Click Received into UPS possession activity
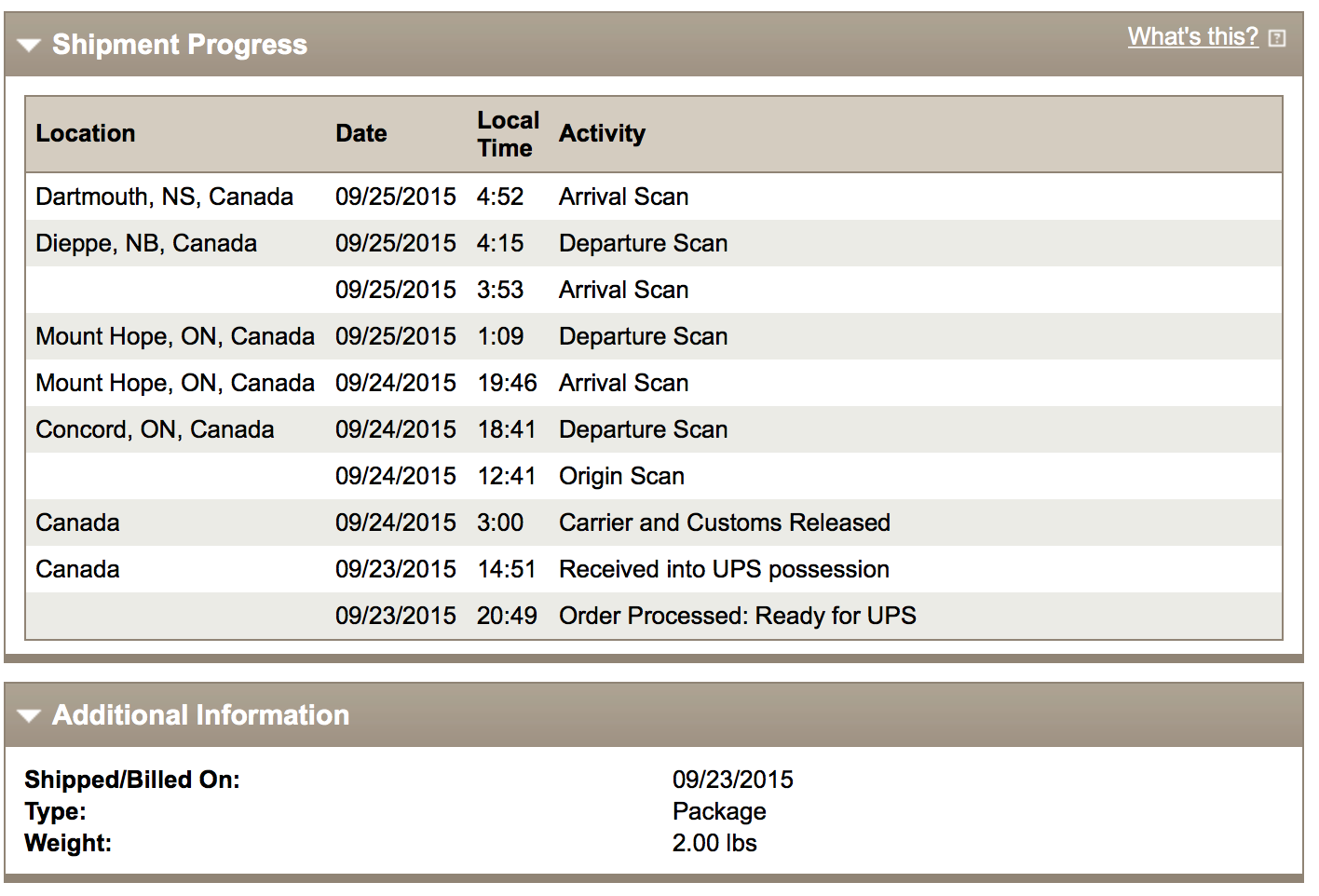Screen dimensions: 1319x896 click(724, 569)
